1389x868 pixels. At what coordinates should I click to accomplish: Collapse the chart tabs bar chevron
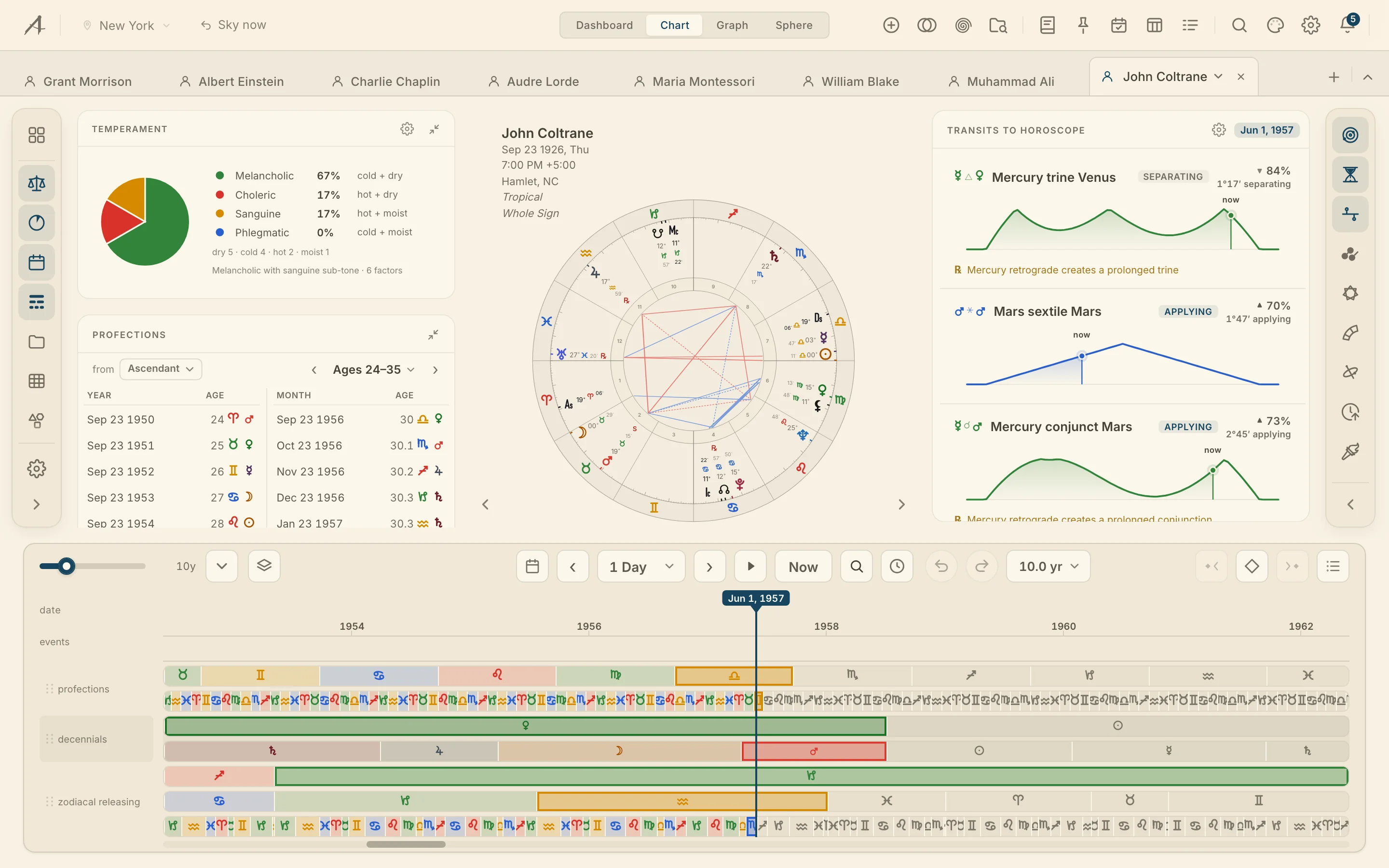[x=1368, y=77]
